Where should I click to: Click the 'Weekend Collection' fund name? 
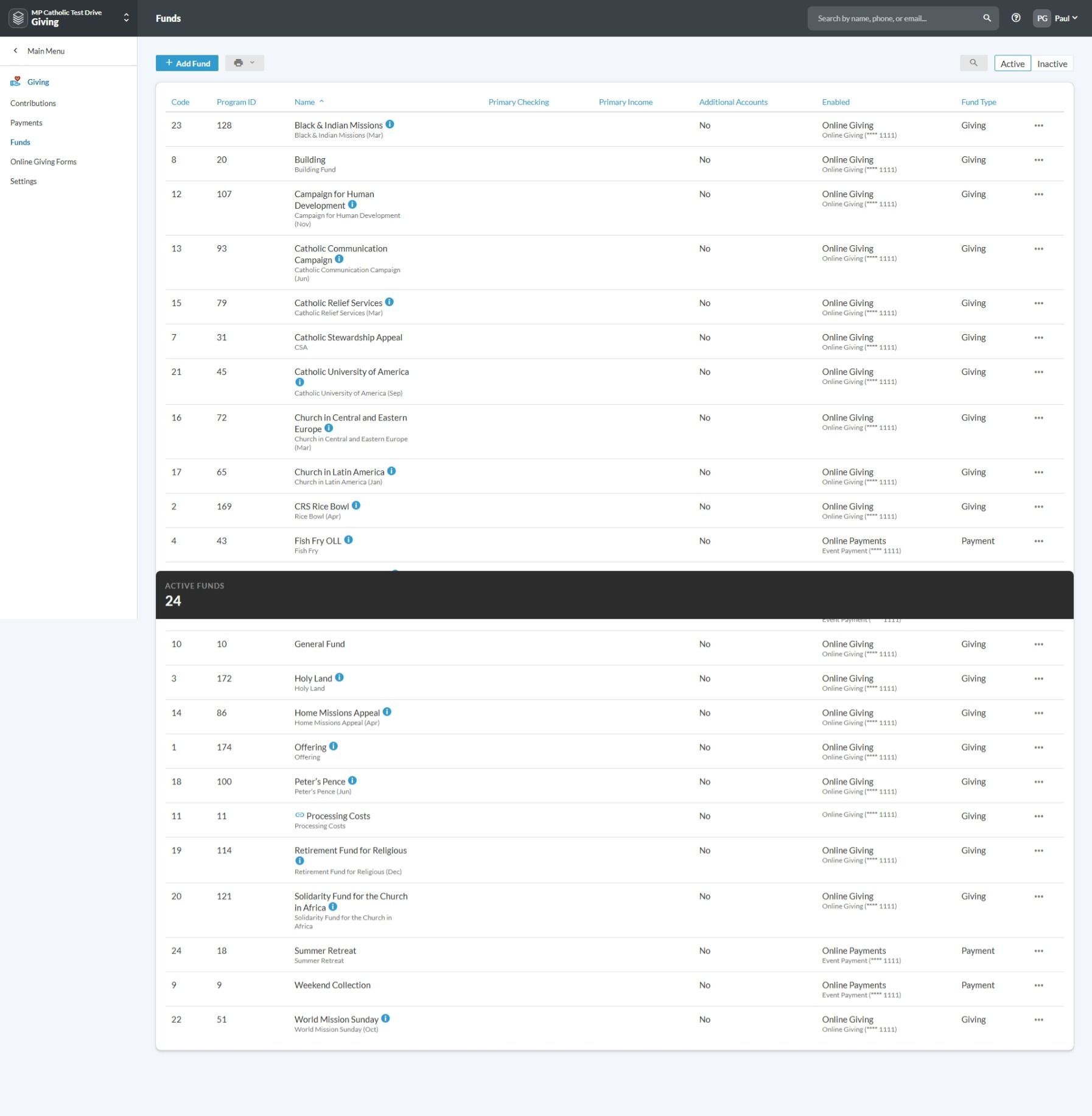(x=332, y=985)
